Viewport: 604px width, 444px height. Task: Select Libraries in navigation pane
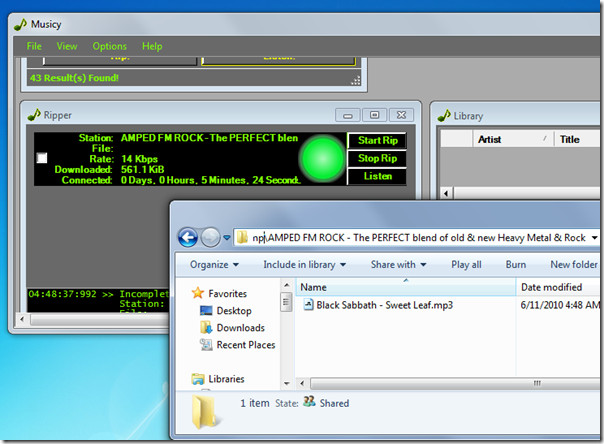[226, 379]
